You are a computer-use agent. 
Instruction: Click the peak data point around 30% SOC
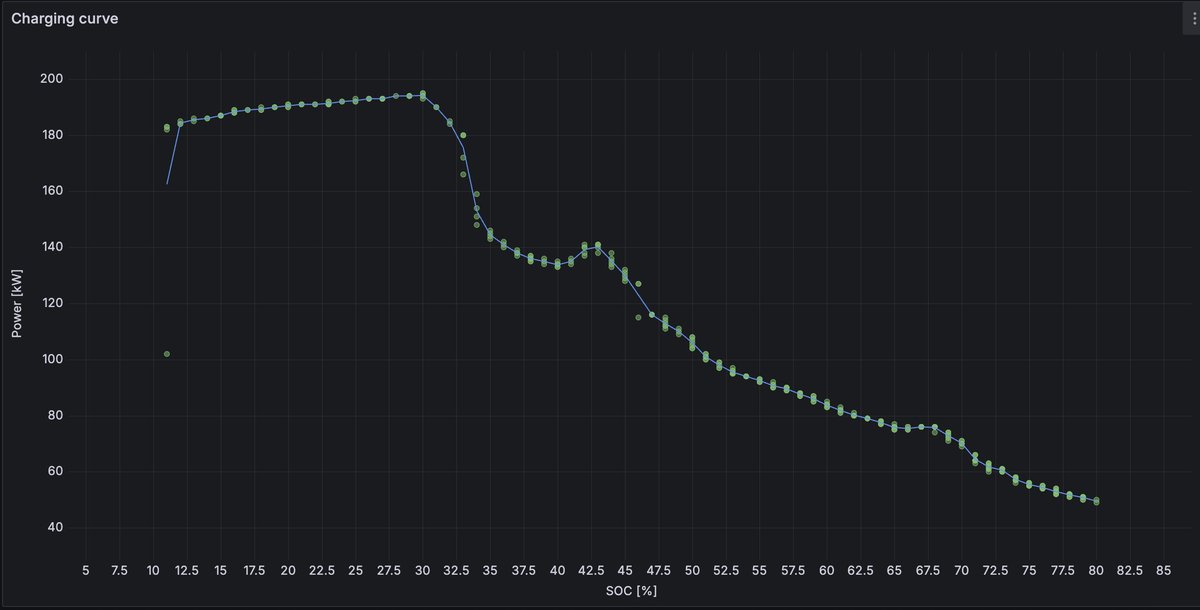(x=422, y=93)
